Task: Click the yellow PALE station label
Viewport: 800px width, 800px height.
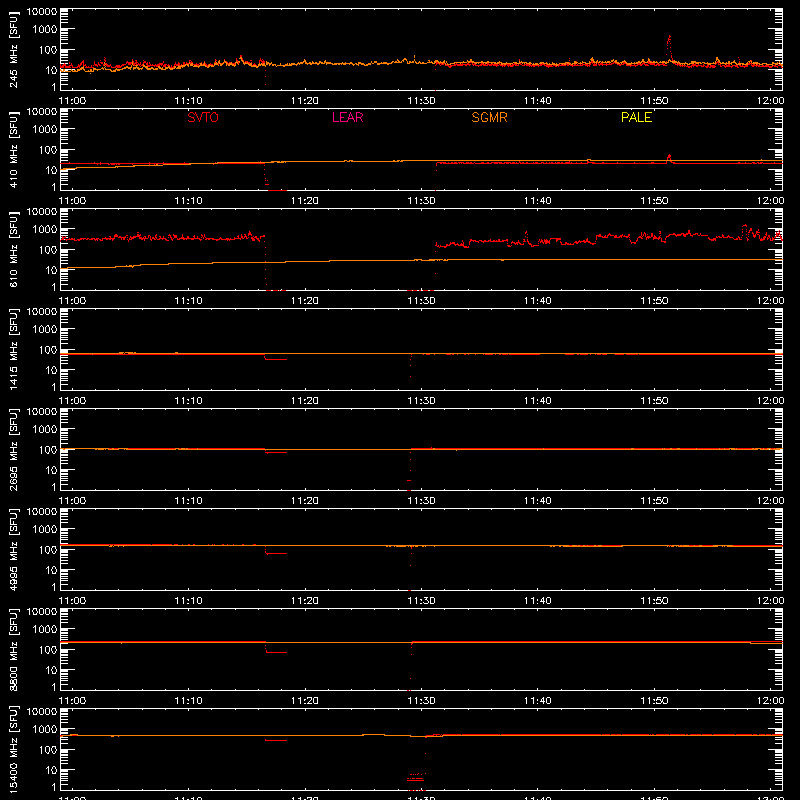Action: pos(636,117)
